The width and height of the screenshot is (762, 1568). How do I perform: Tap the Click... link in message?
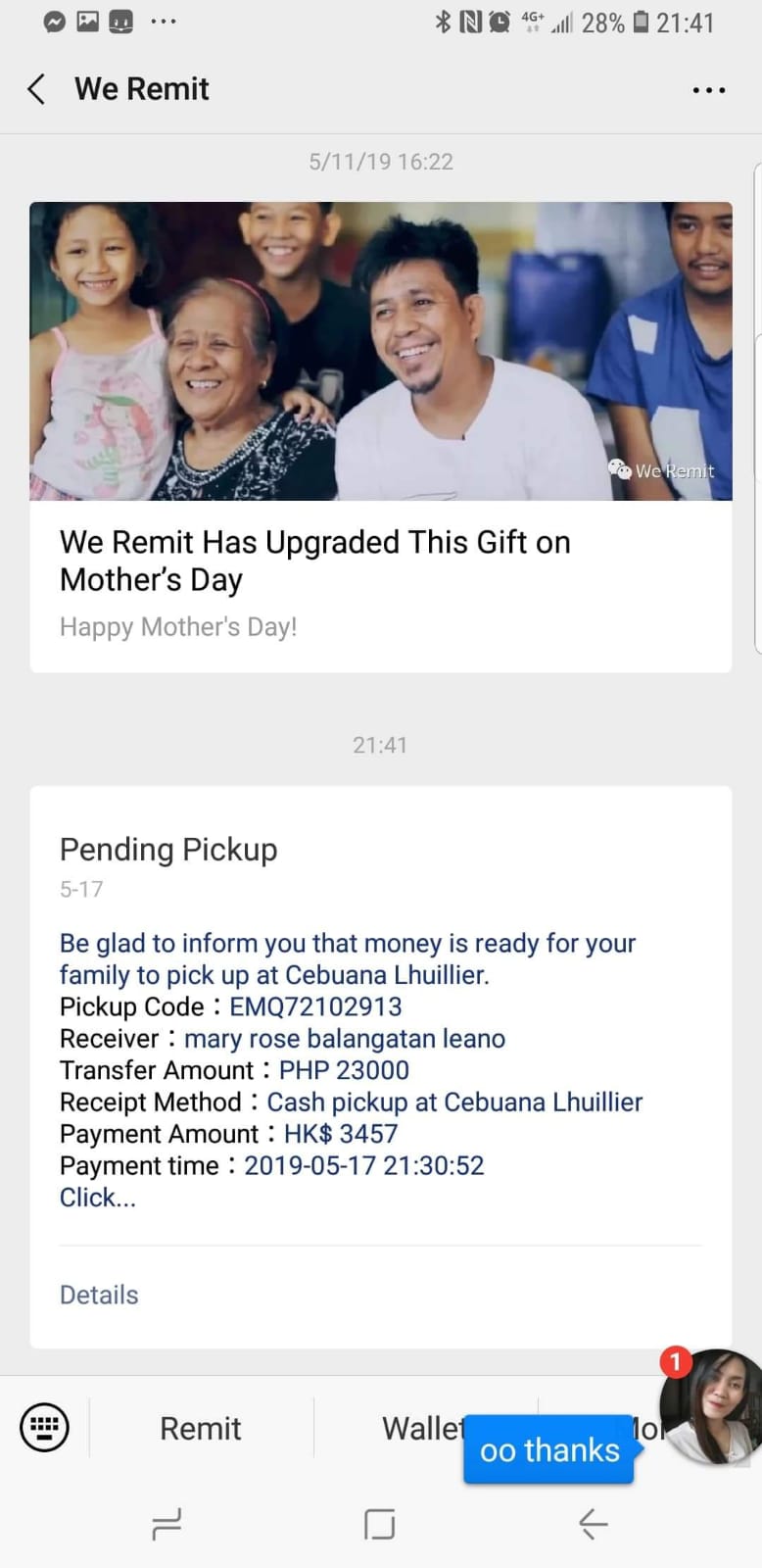click(x=98, y=1198)
